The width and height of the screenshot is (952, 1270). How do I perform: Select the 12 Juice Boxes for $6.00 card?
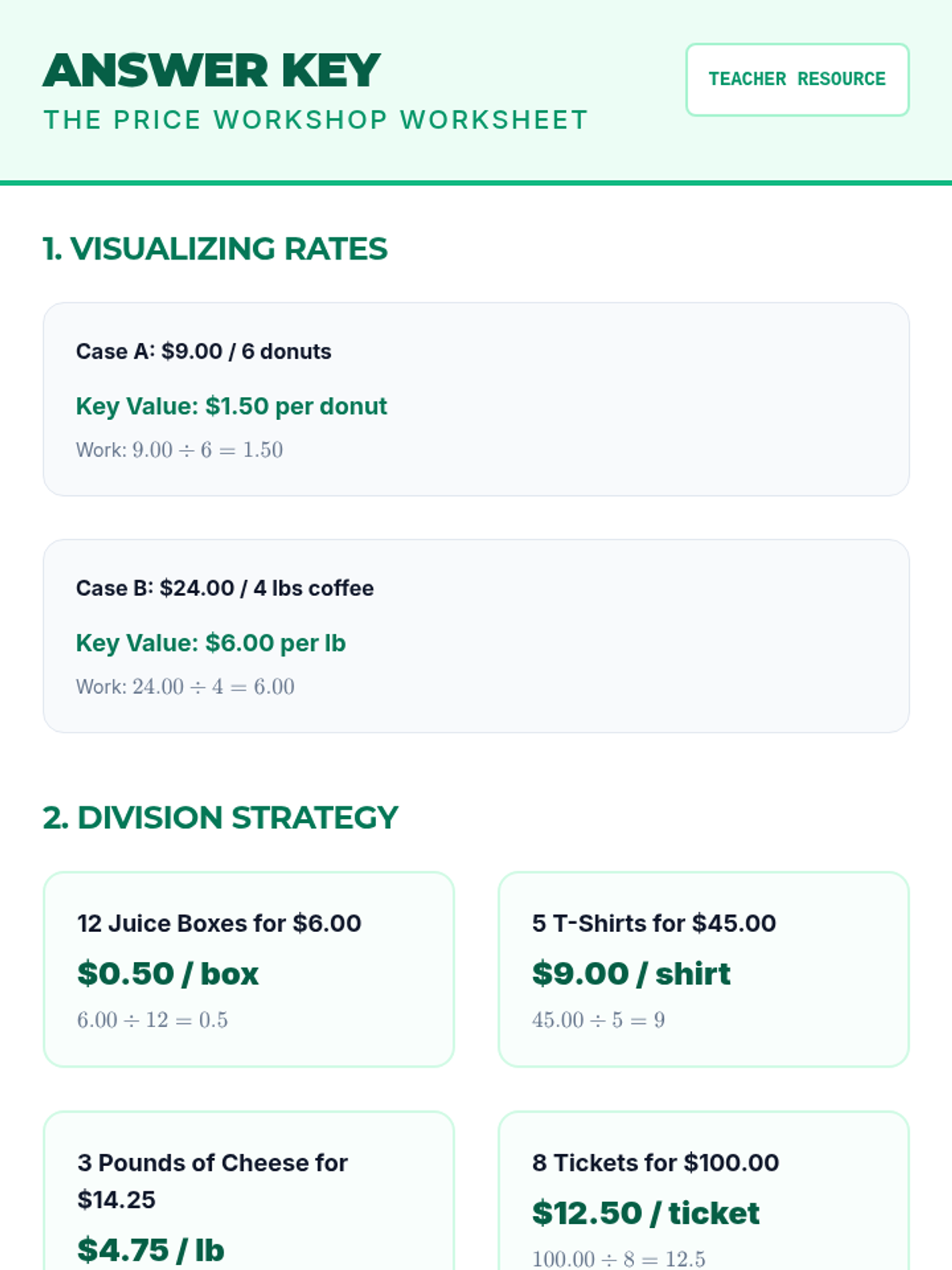249,969
